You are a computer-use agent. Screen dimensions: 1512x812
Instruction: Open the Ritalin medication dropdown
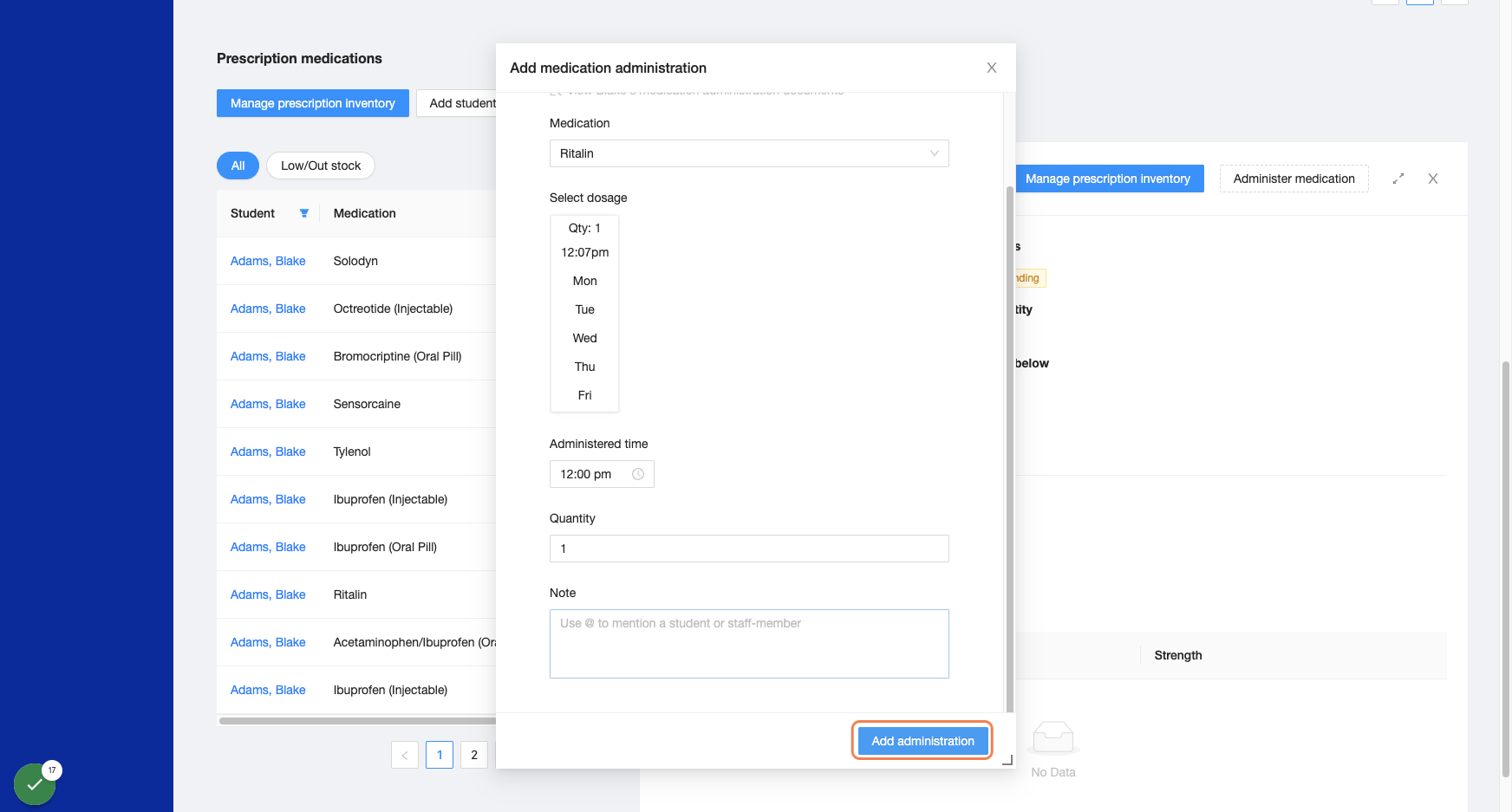click(x=749, y=153)
